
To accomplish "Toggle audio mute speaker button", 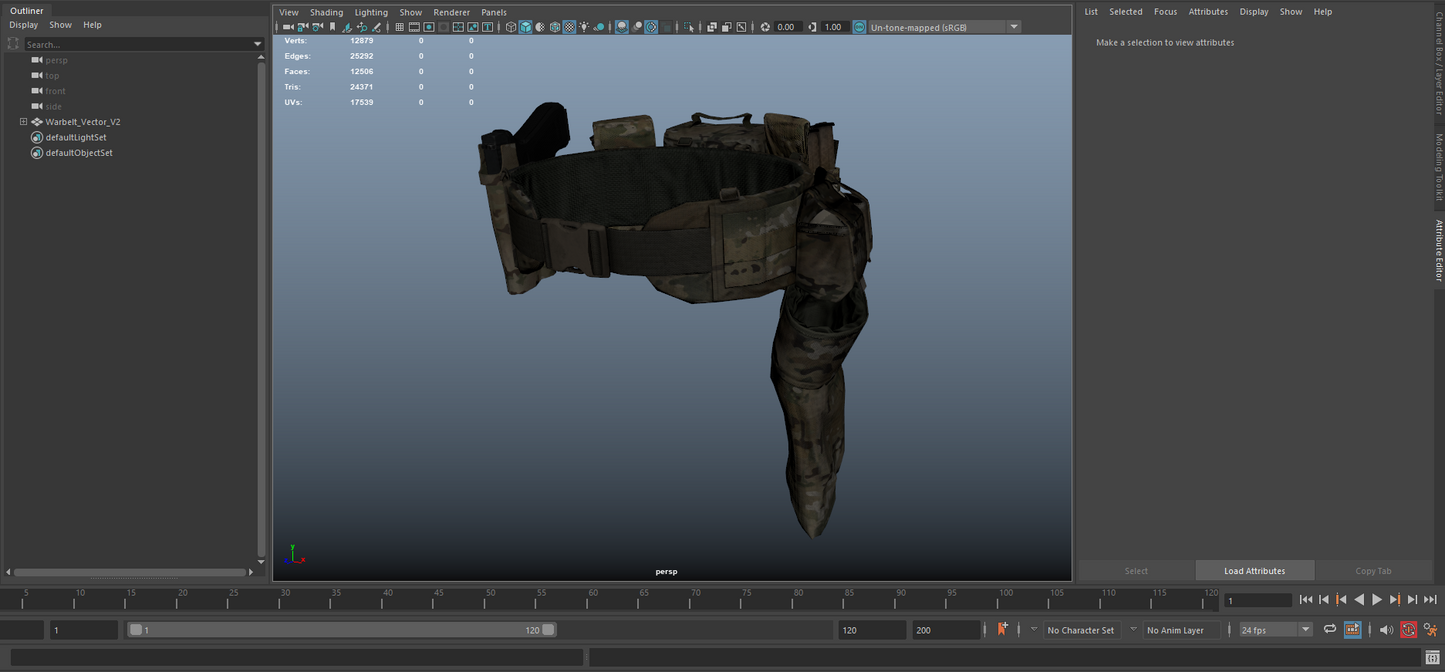I will (1385, 630).
